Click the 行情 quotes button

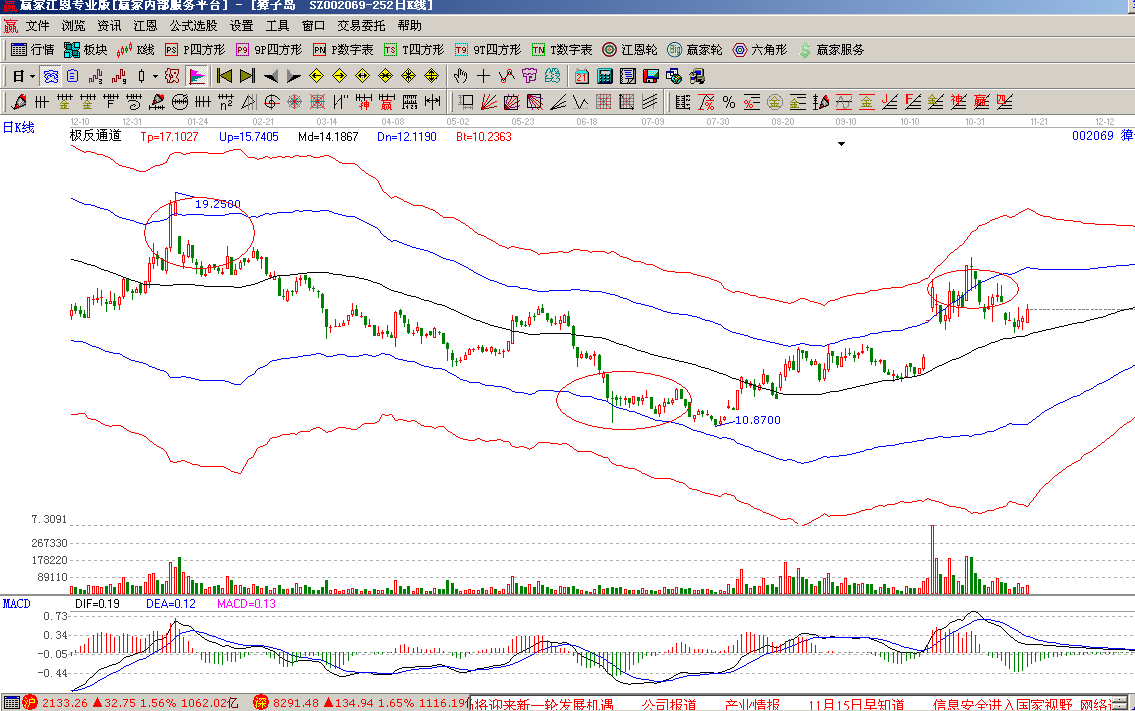coord(32,49)
